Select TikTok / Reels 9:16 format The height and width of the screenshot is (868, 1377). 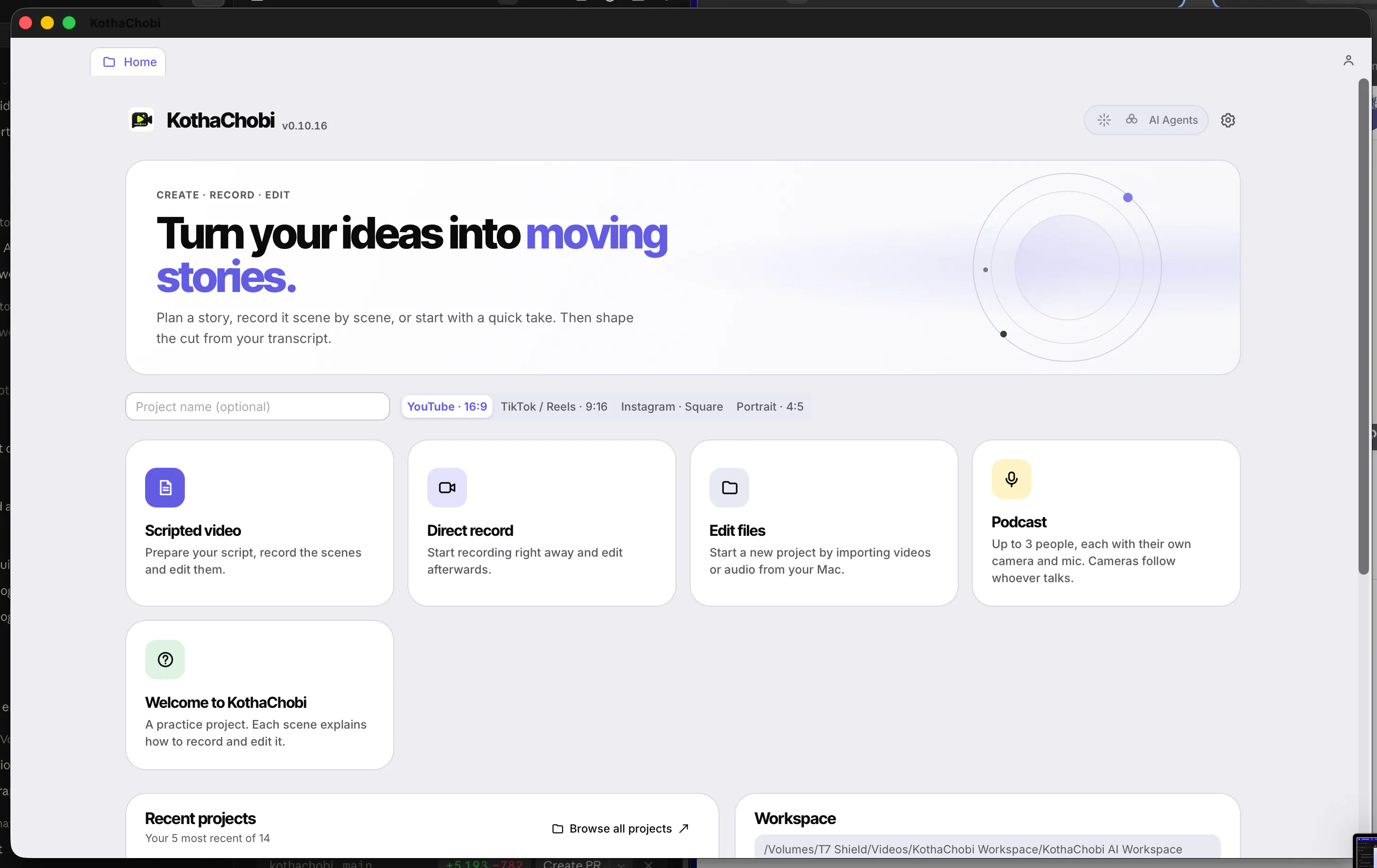tap(554, 406)
